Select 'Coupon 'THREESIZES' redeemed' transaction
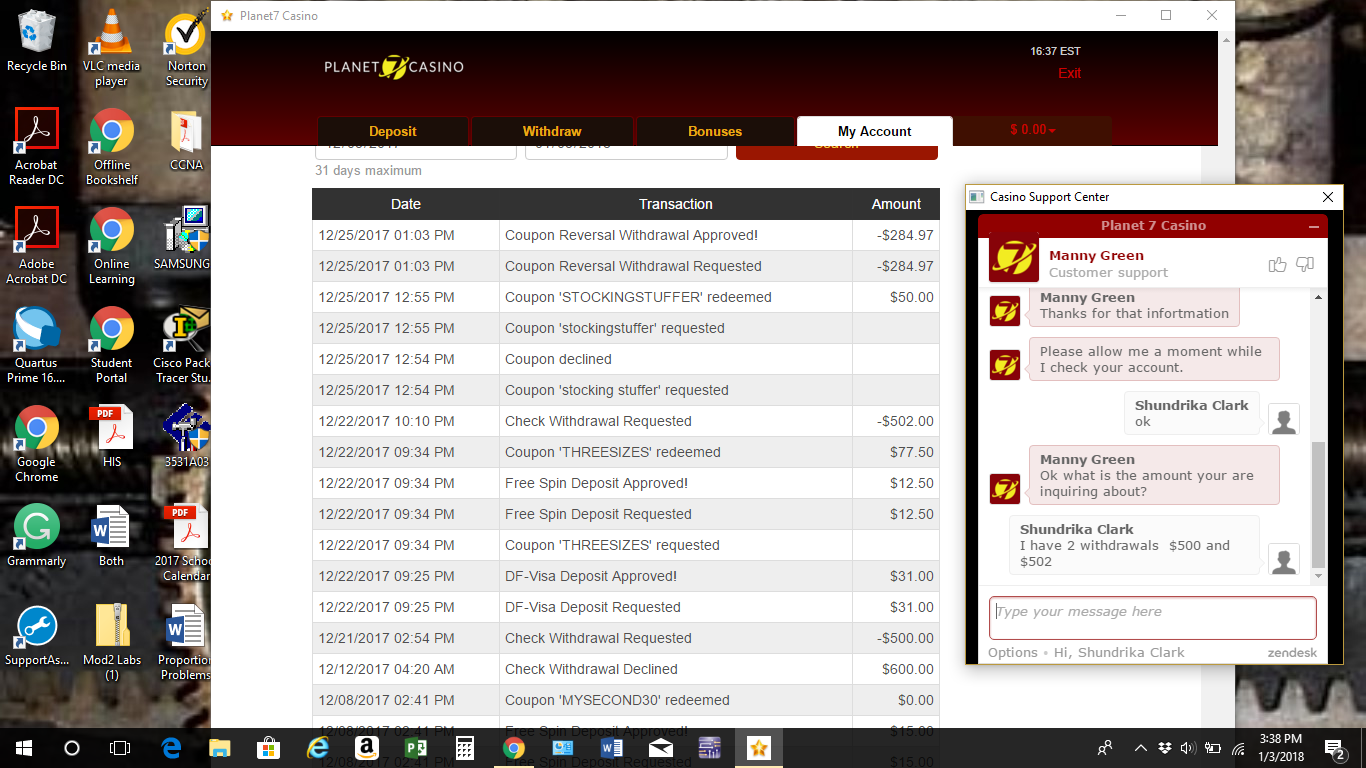The image size is (1366, 768). (613, 452)
